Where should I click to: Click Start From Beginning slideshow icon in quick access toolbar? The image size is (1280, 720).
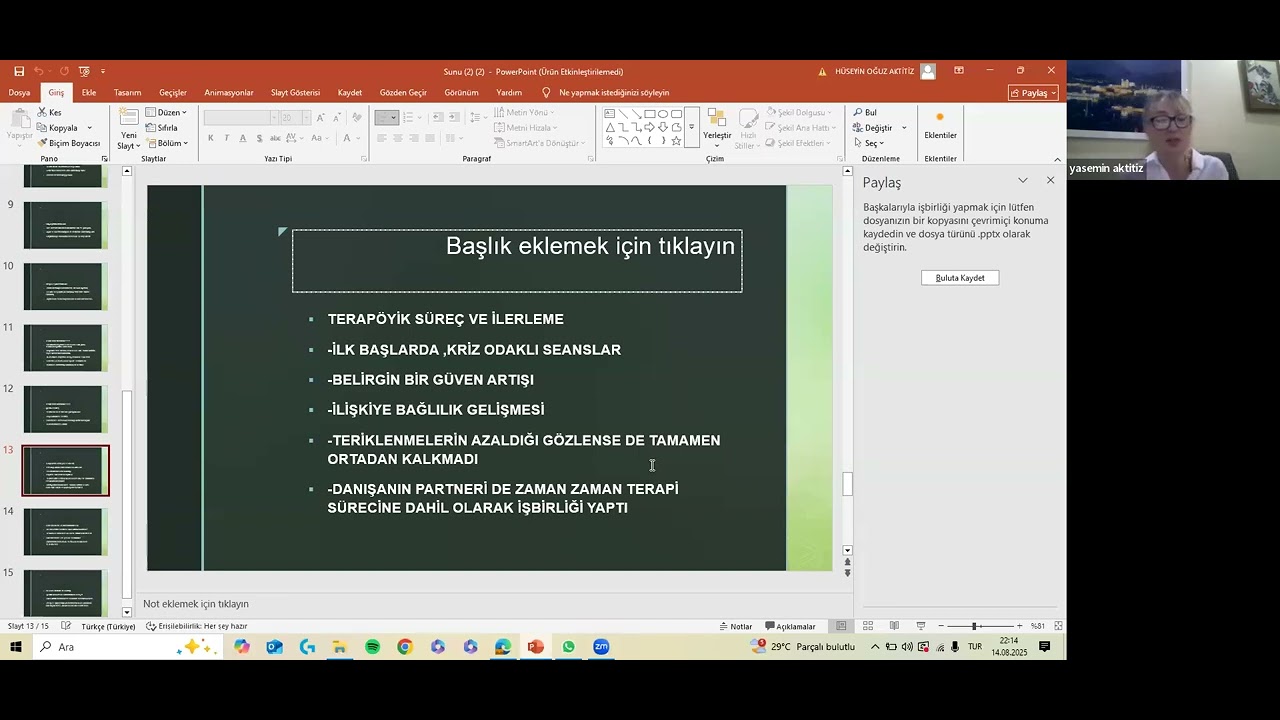tap(84, 71)
